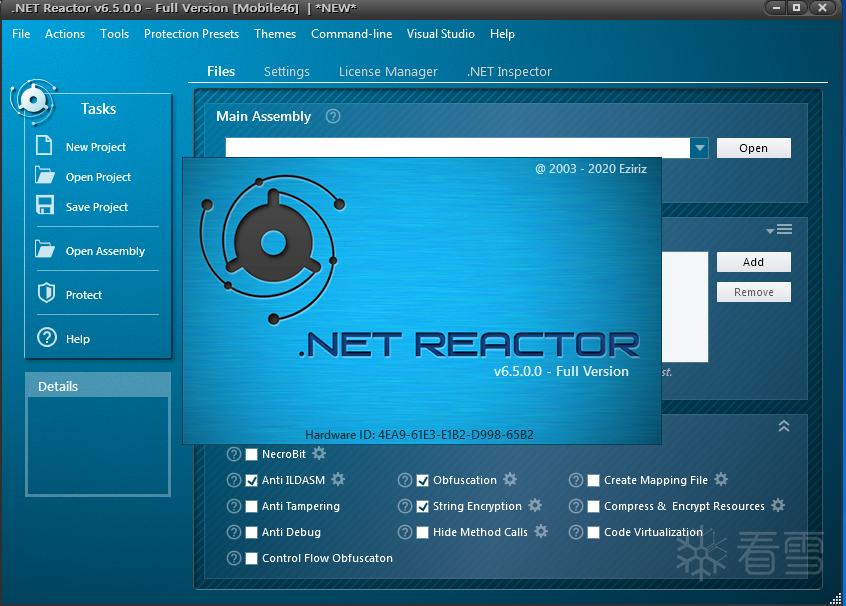
Task: Click the Add button
Action: tap(753, 262)
